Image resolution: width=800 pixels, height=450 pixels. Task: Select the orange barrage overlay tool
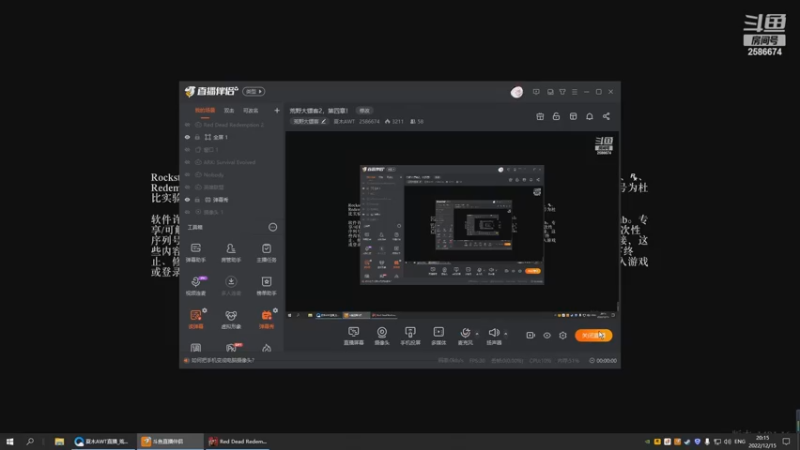[195, 319]
